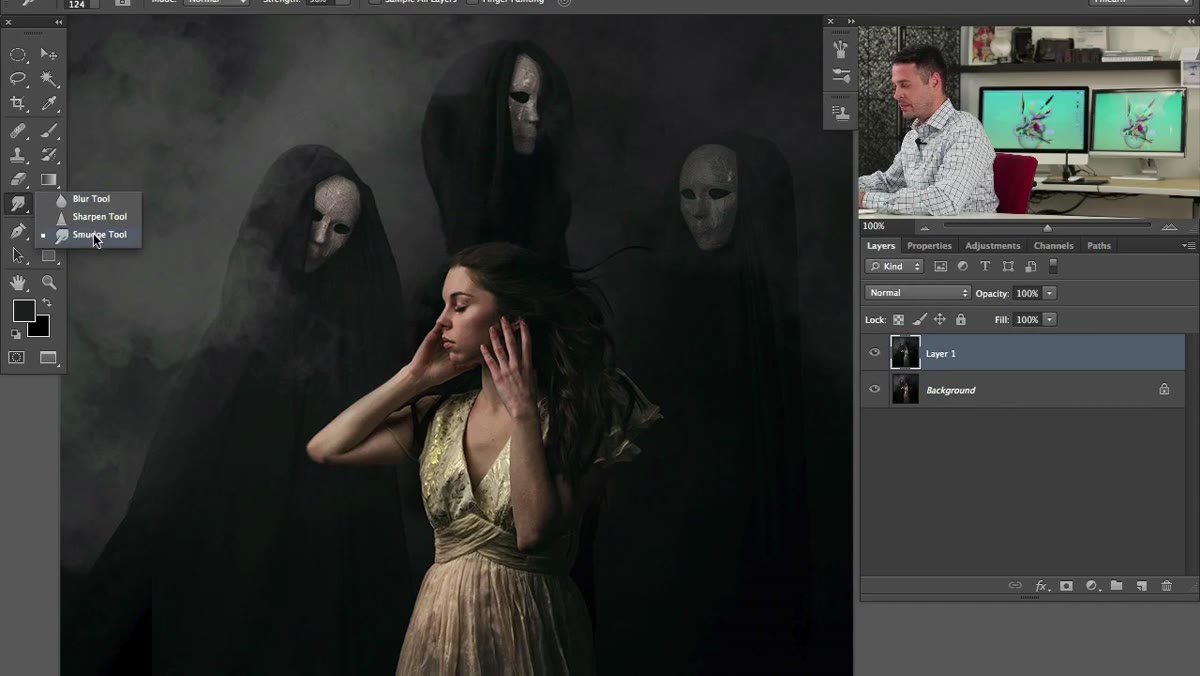Open the Opacity slider dropdown arrow
Viewport: 1200px width, 676px height.
1049,293
